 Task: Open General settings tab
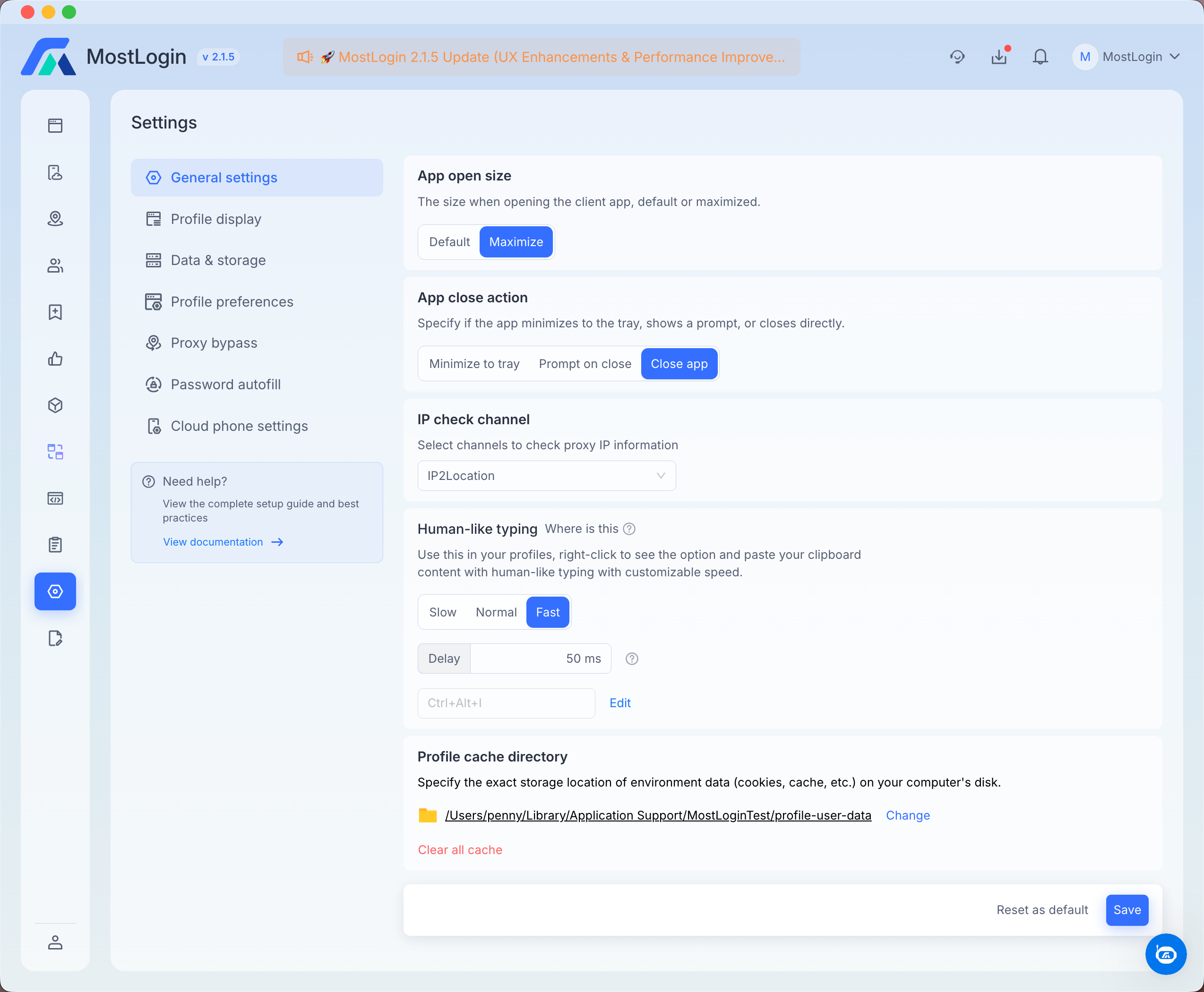tap(257, 178)
